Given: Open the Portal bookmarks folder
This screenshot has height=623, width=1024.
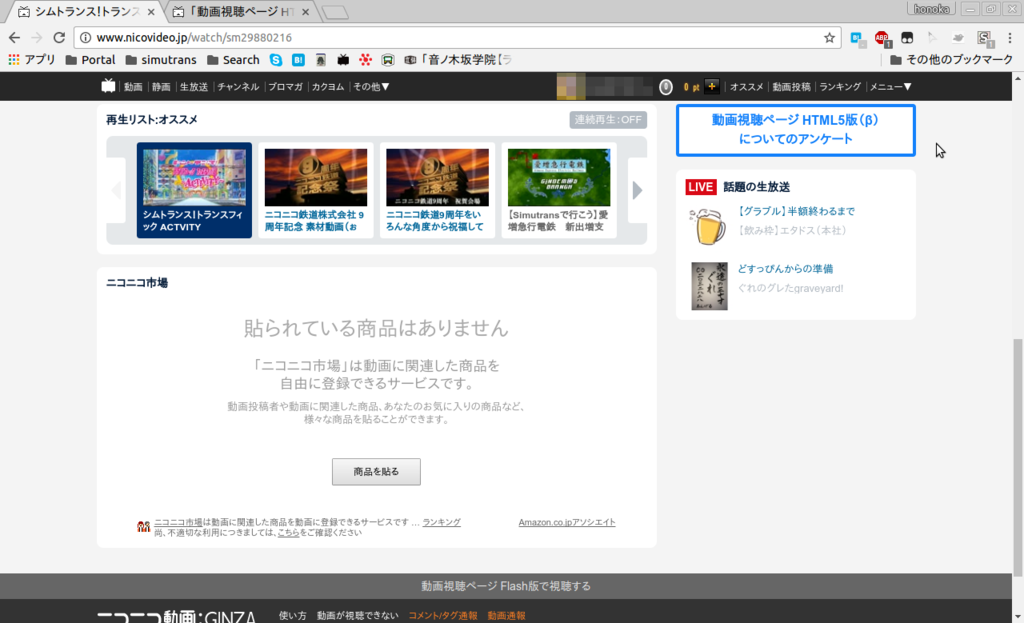Looking at the screenshot, I should (91, 59).
